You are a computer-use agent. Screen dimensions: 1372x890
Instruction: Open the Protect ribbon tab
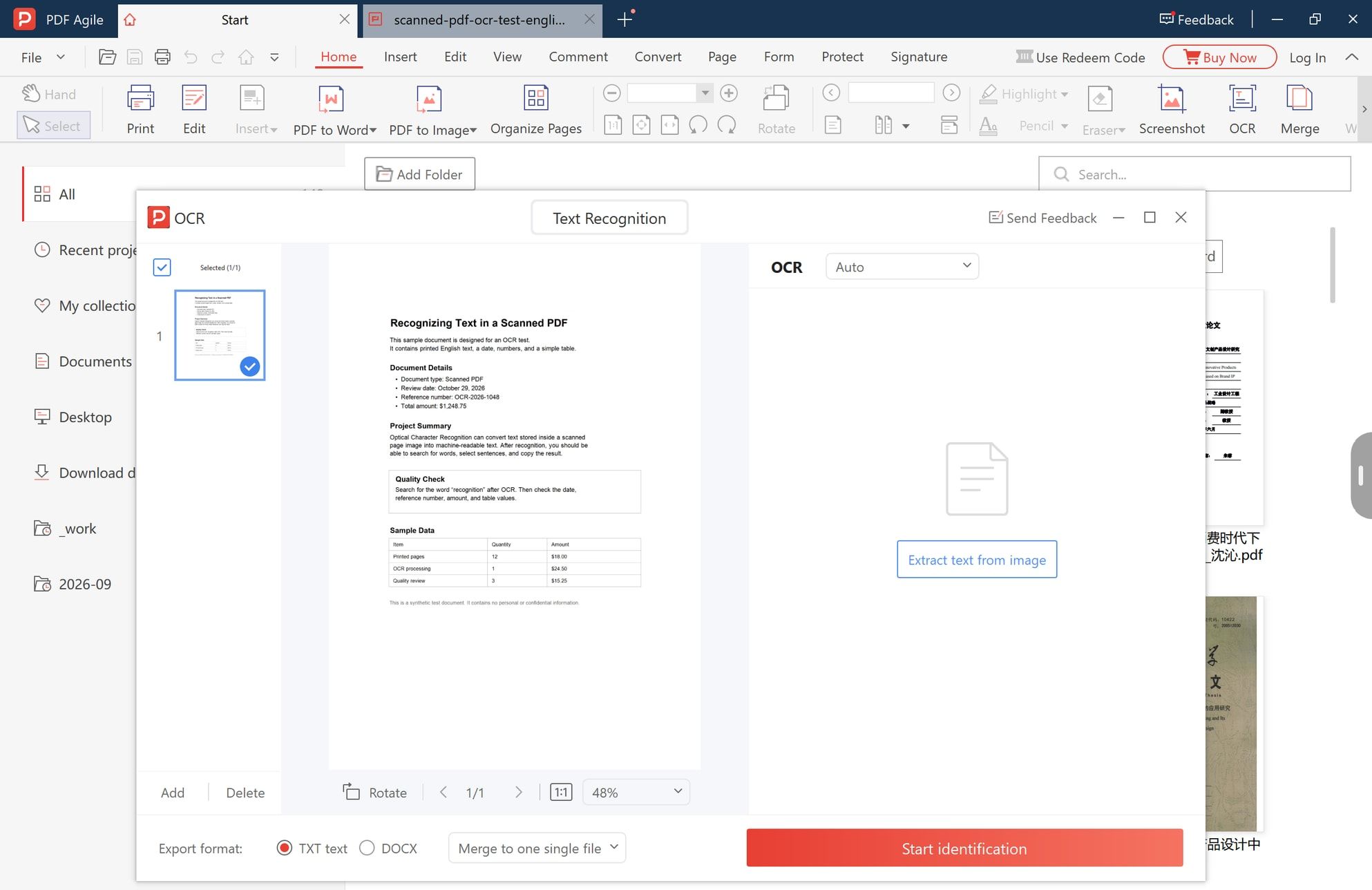[842, 57]
